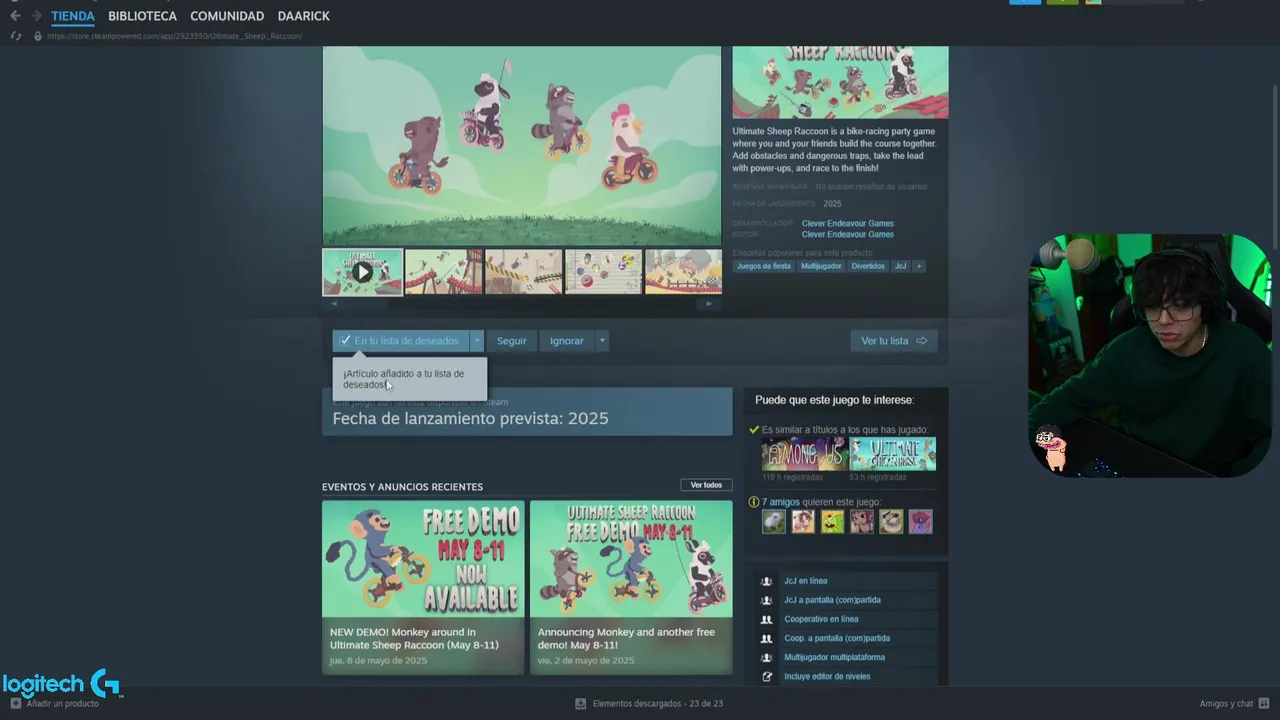This screenshot has width=1280, height=720.
Task: Click the store page URL field
Action: pos(175,36)
